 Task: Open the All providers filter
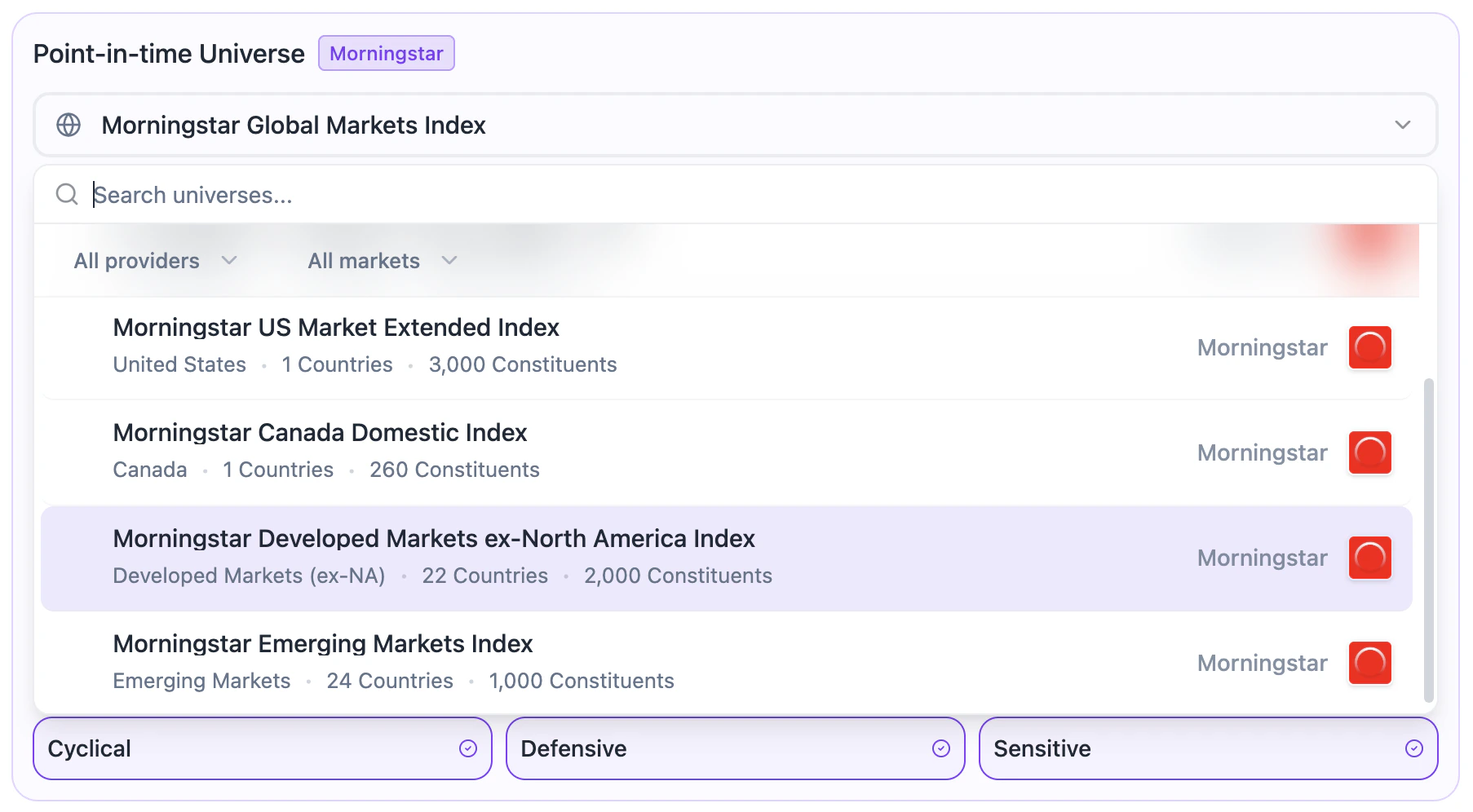[155, 261]
